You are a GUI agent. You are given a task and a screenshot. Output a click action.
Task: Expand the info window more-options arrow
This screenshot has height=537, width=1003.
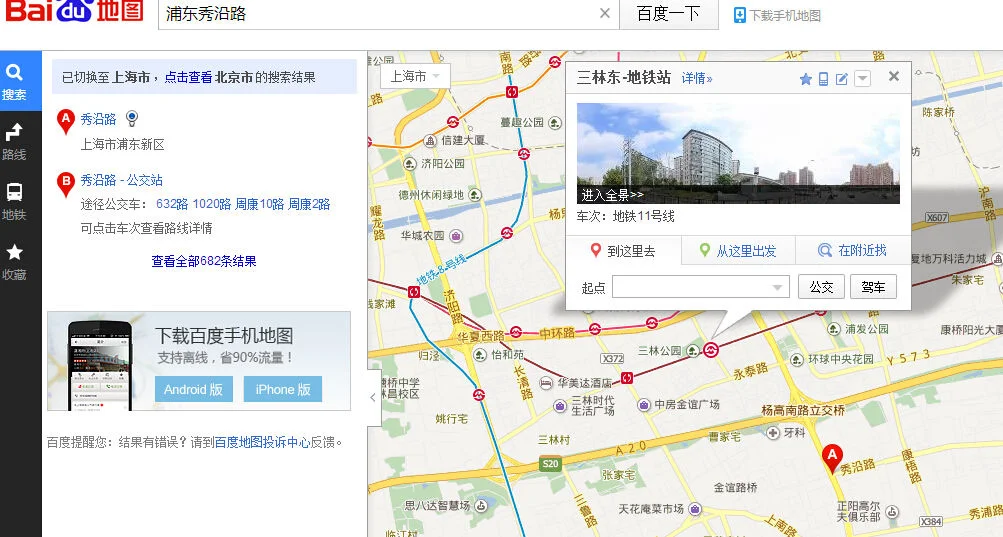[862, 79]
